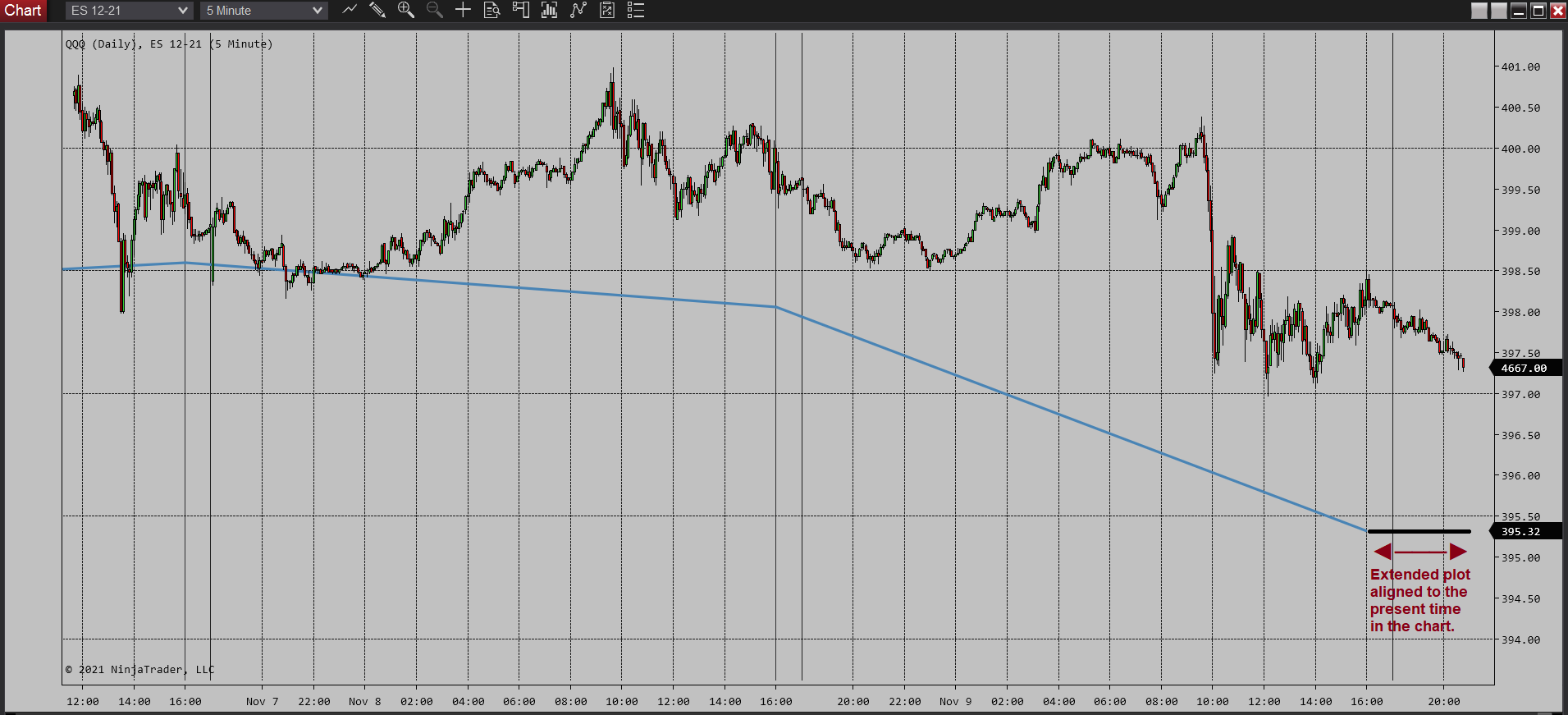Screen dimensions: 1568x715
Task: Minimize the chart window
Action: coord(1519,11)
